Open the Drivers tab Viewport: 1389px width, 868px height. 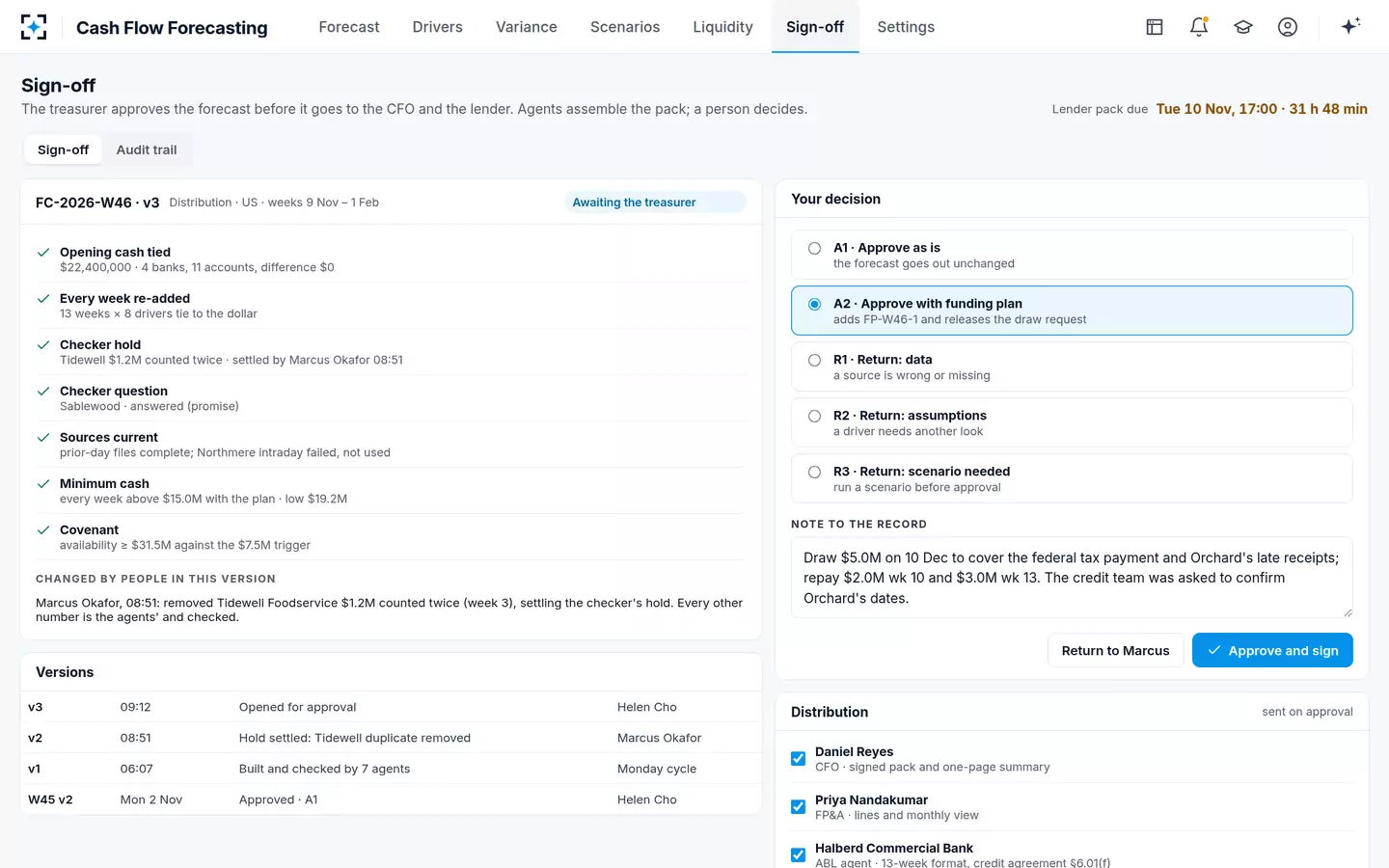pos(438,27)
